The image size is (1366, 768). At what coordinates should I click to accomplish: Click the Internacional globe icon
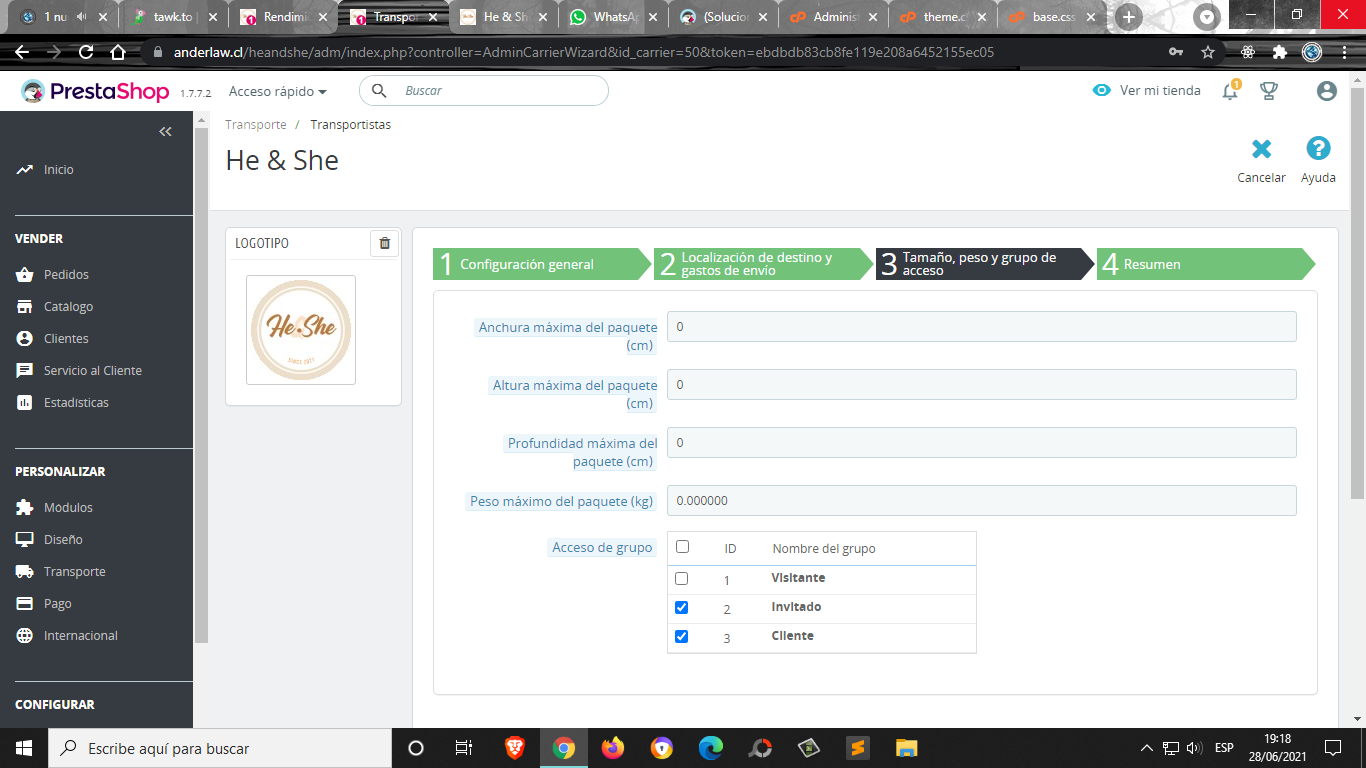click(x=25, y=635)
